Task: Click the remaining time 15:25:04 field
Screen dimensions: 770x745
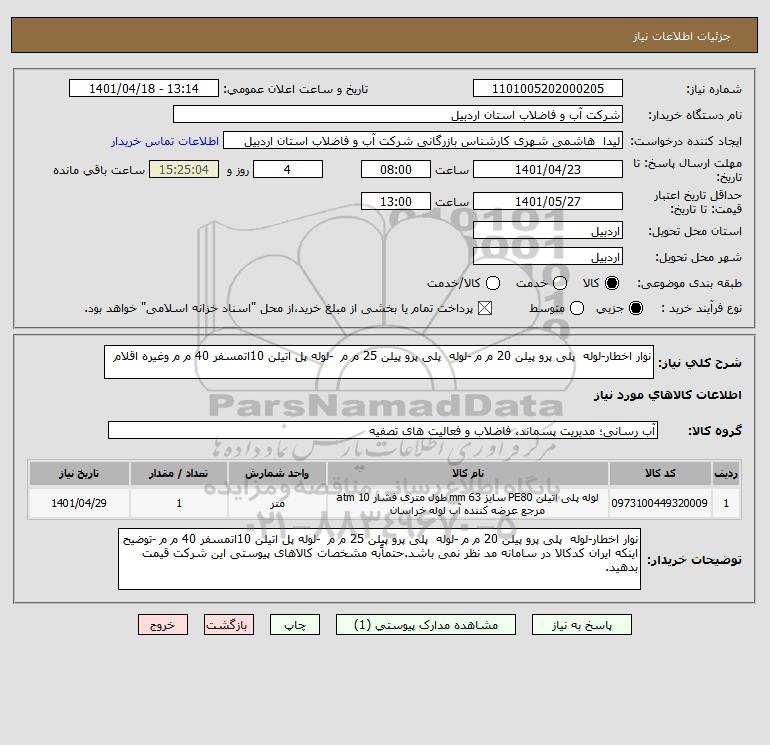Action: [184, 169]
